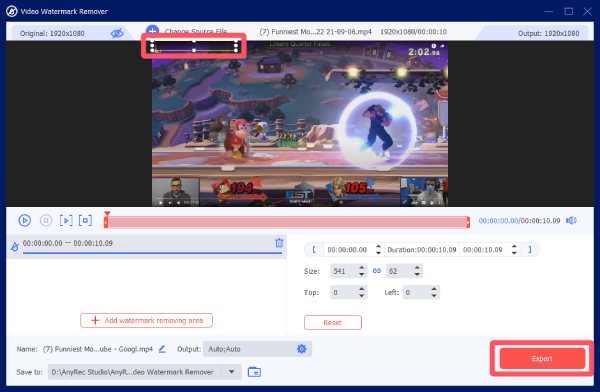Viewport: 600px width, 392px height.
Task: Click the source file name text
Action: click(315, 32)
